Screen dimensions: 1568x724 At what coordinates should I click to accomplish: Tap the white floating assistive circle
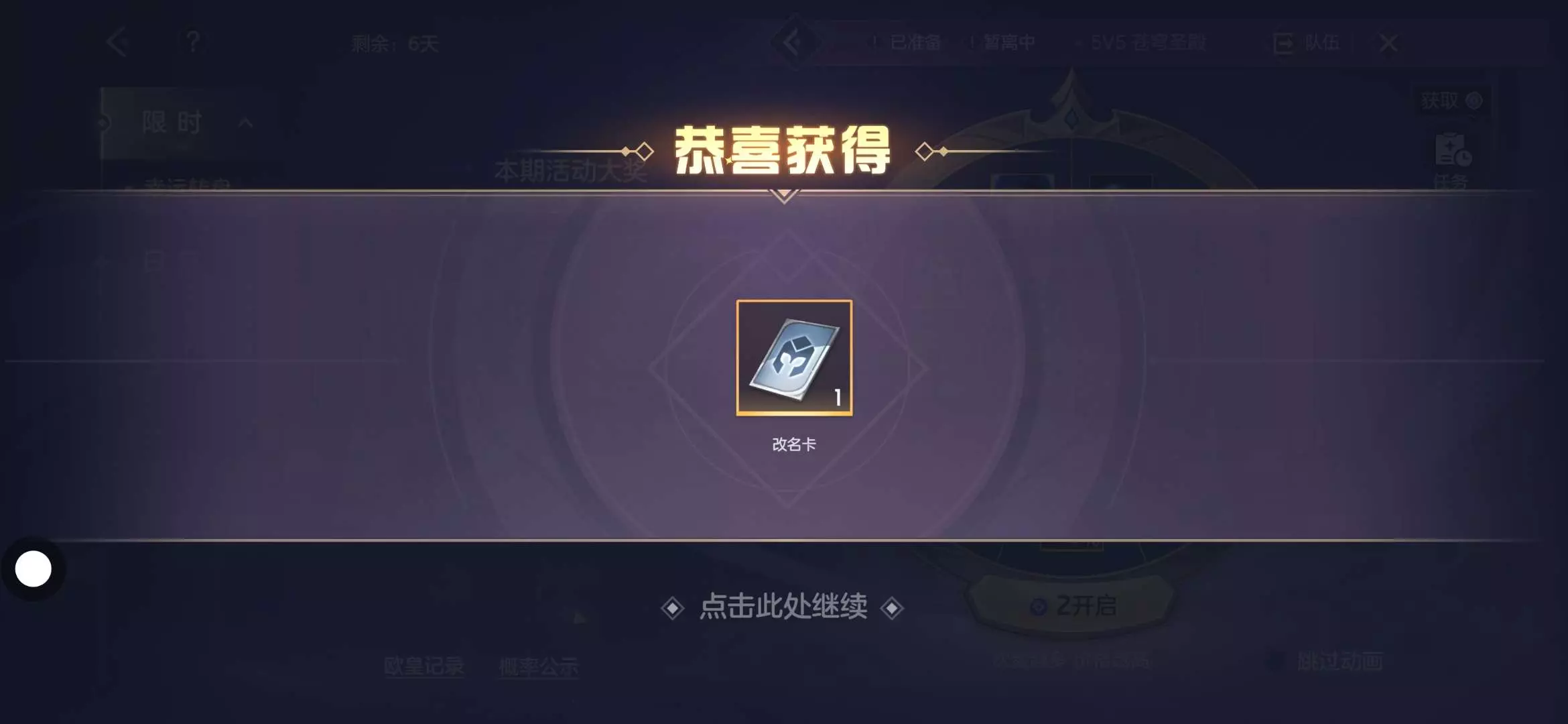tap(33, 568)
